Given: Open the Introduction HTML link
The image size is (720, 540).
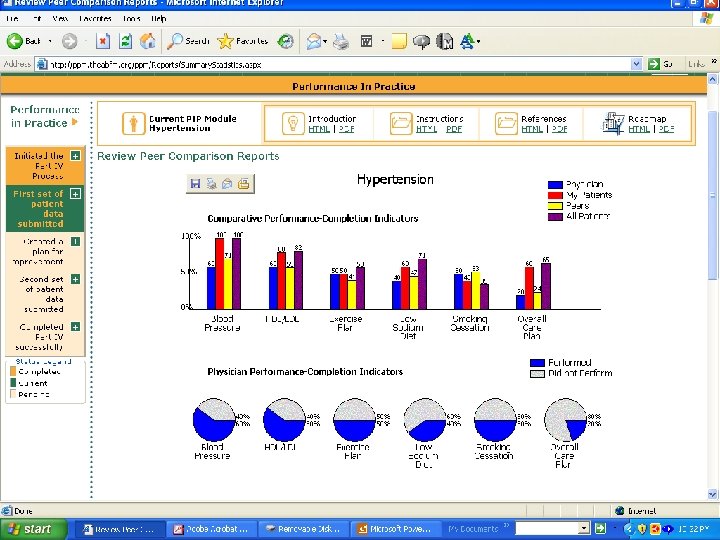Looking at the screenshot, I should click(319, 129).
